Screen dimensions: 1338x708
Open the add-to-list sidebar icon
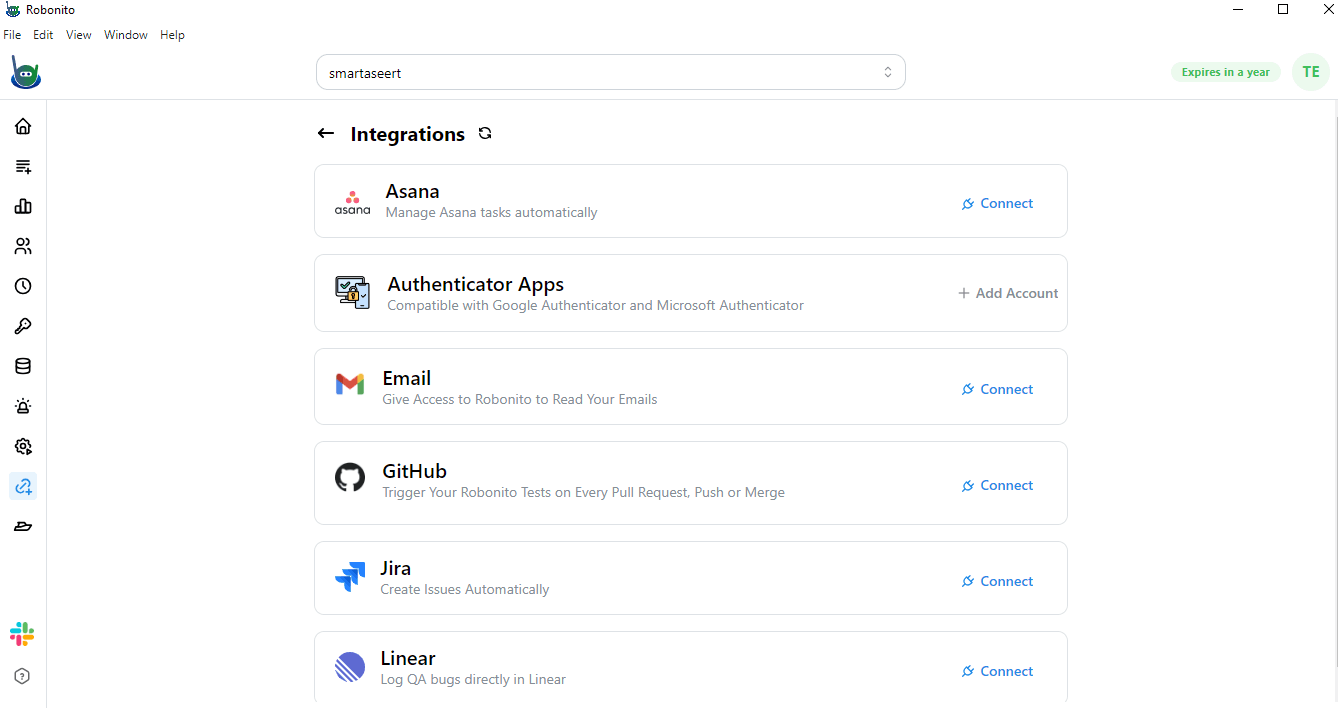click(x=23, y=166)
